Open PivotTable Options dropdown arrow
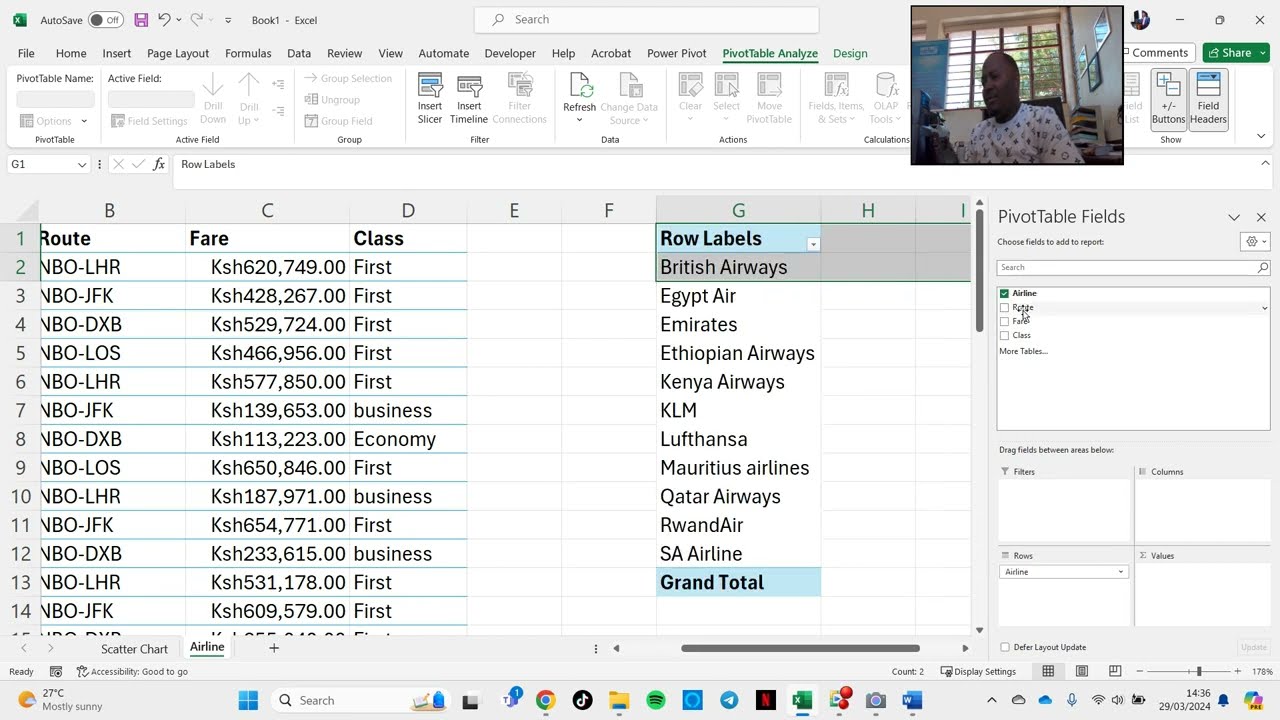 point(84,121)
